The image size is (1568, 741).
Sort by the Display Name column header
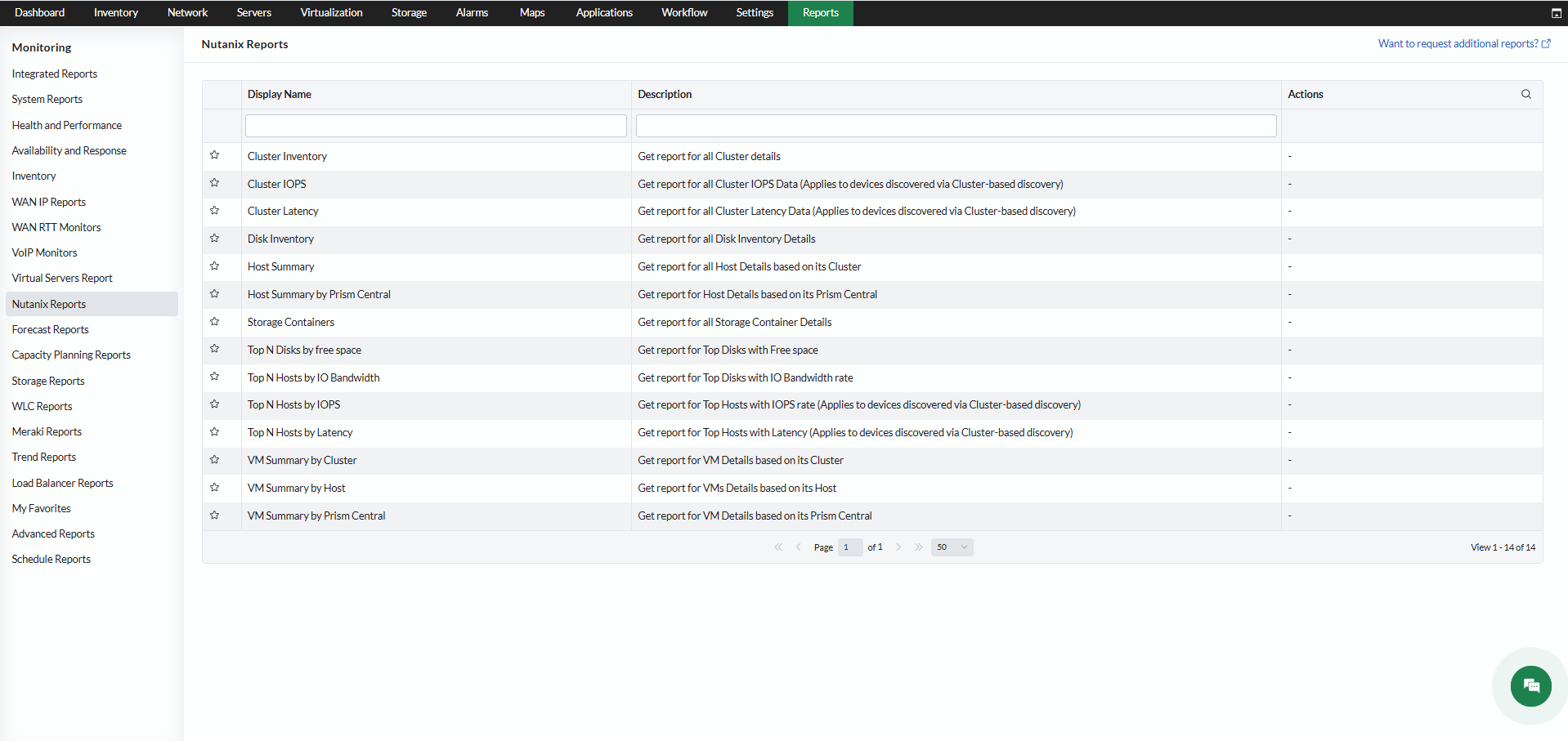coord(280,95)
